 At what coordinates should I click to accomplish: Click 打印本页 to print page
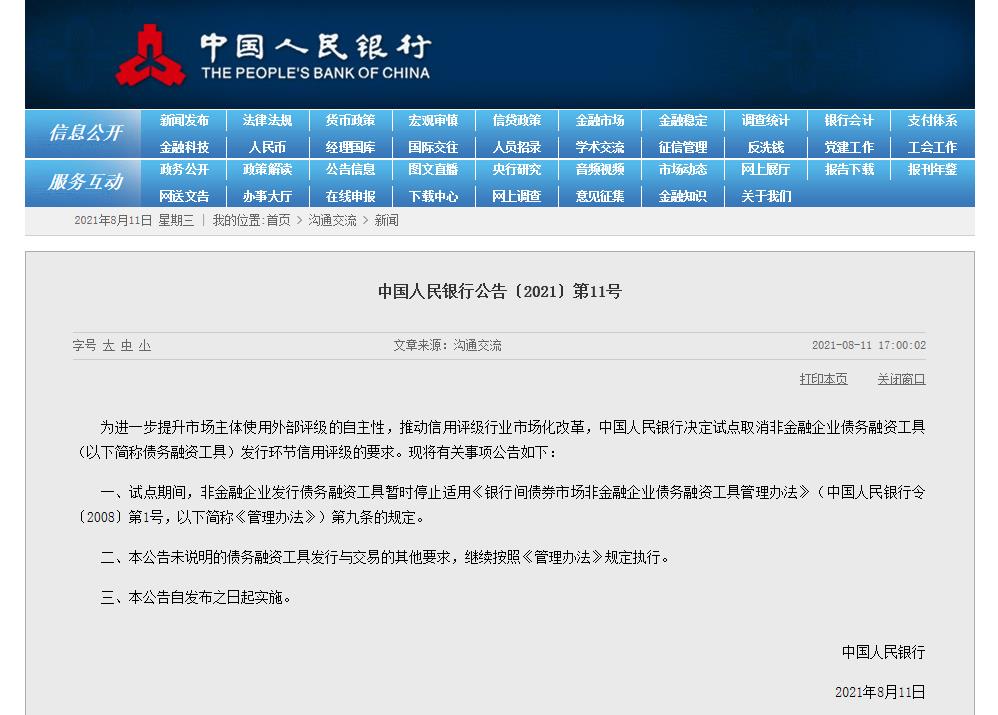[823, 379]
